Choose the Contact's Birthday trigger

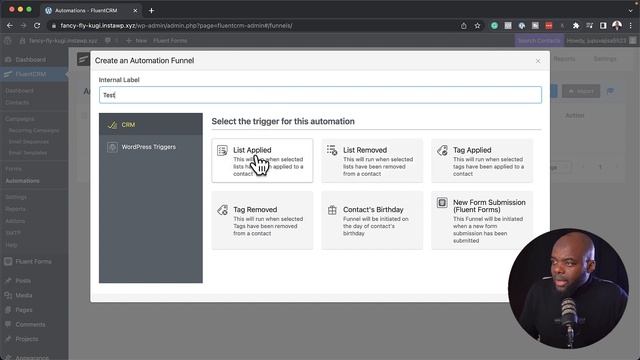pyautogui.click(x=372, y=220)
